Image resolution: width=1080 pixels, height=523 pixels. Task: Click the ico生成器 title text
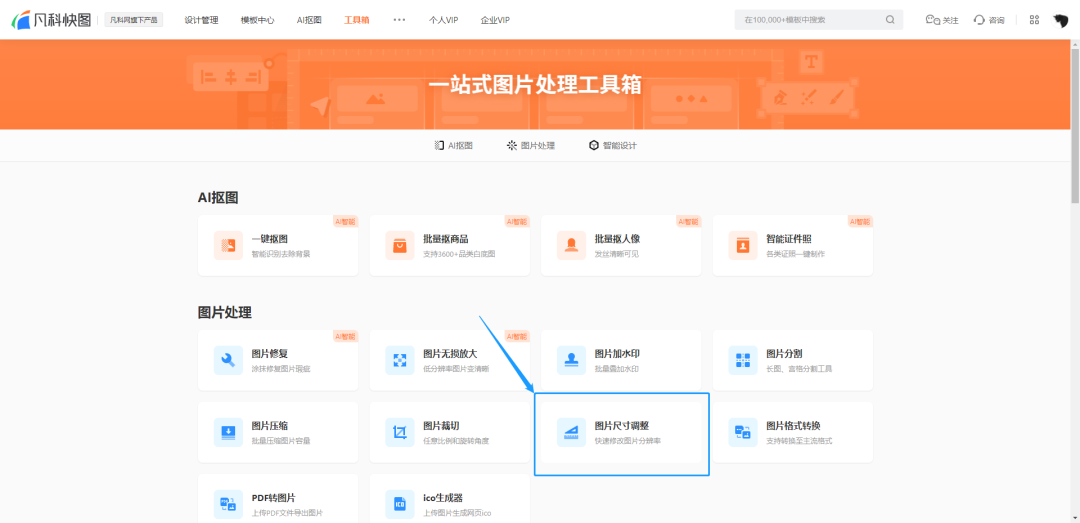tap(442, 498)
